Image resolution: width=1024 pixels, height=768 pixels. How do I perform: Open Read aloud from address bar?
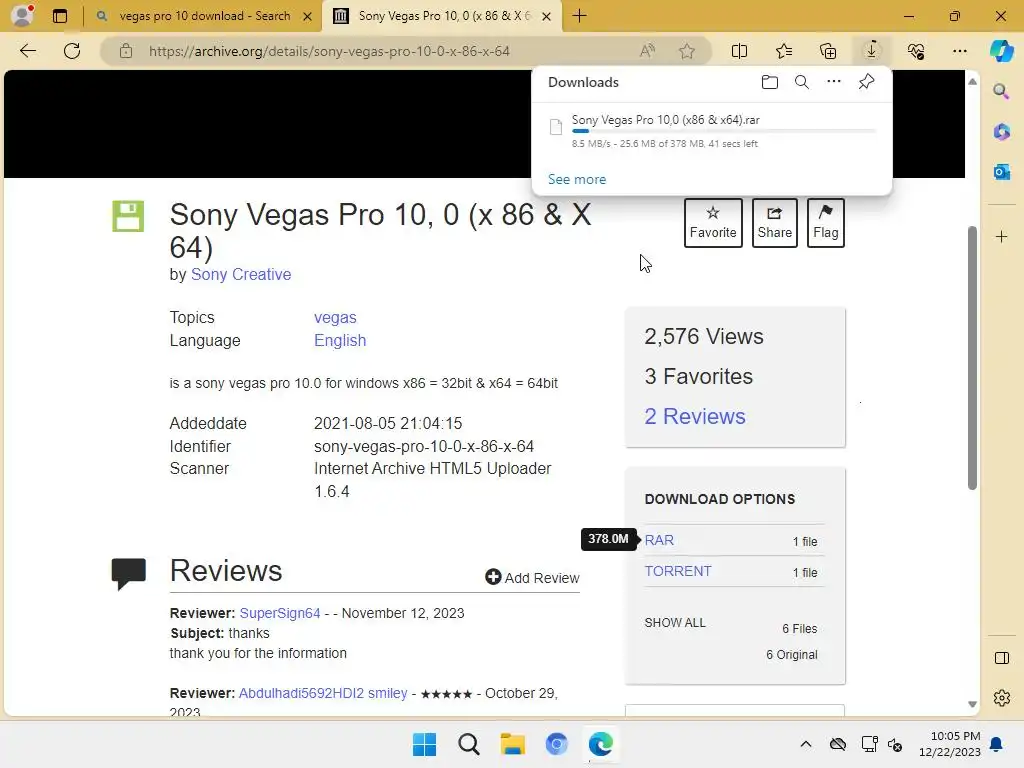(647, 51)
